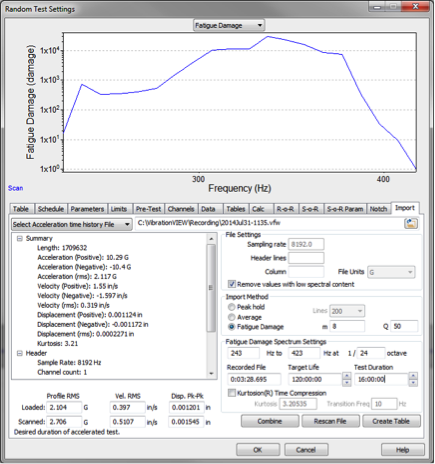Select the Acceleration (rms): 2.117 G row
Image resolution: width=435 pixels, height=464 pixels.
pos(77,277)
